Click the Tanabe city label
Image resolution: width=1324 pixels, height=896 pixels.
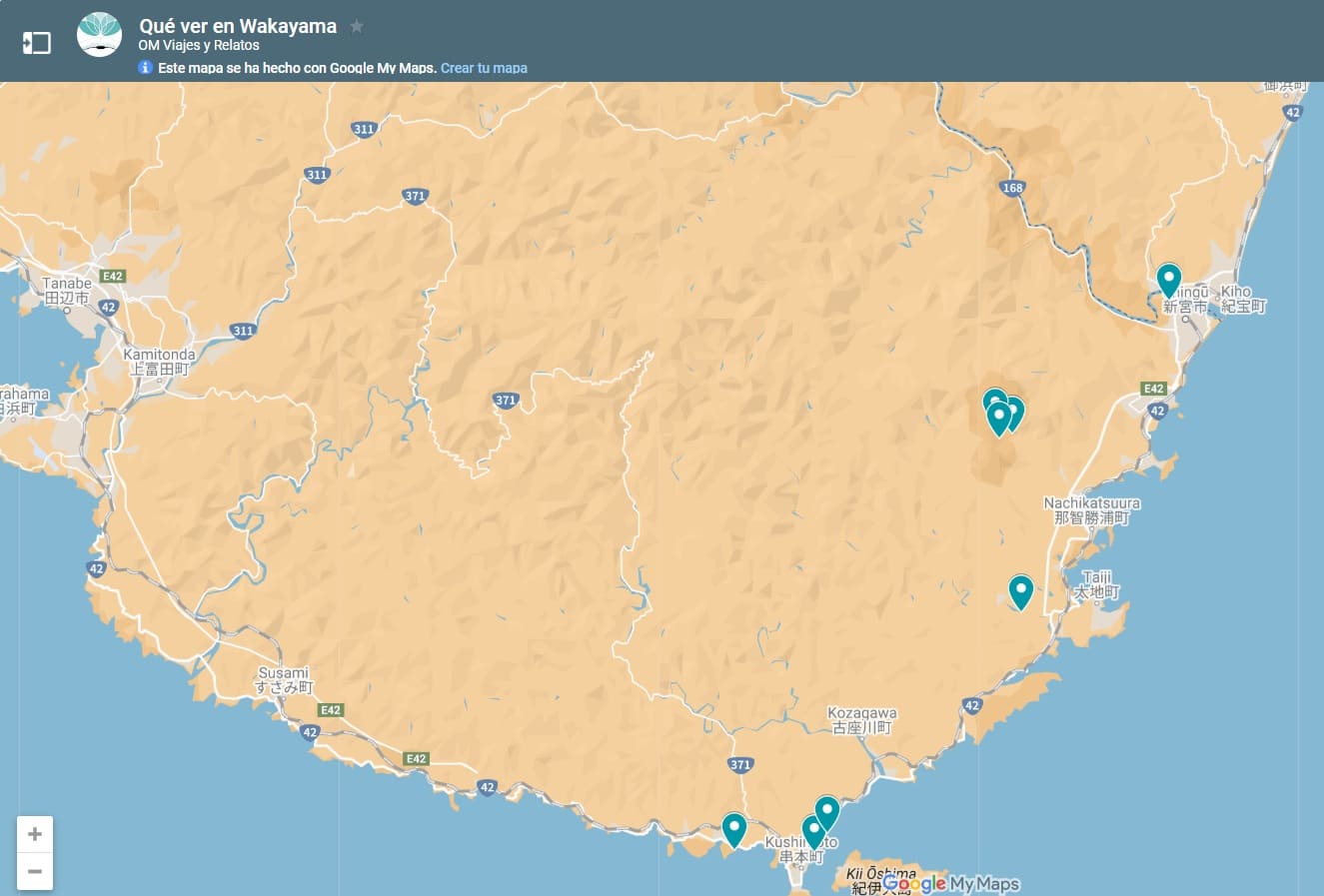pyautogui.click(x=67, y=291)
